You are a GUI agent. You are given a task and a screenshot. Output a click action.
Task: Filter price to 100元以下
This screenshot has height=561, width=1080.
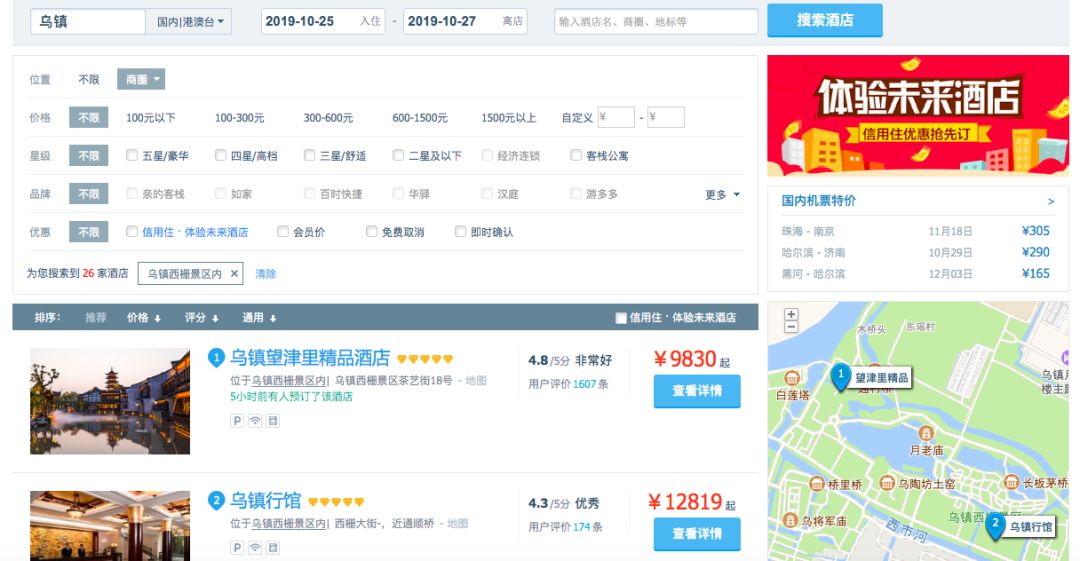coord(150,118)
